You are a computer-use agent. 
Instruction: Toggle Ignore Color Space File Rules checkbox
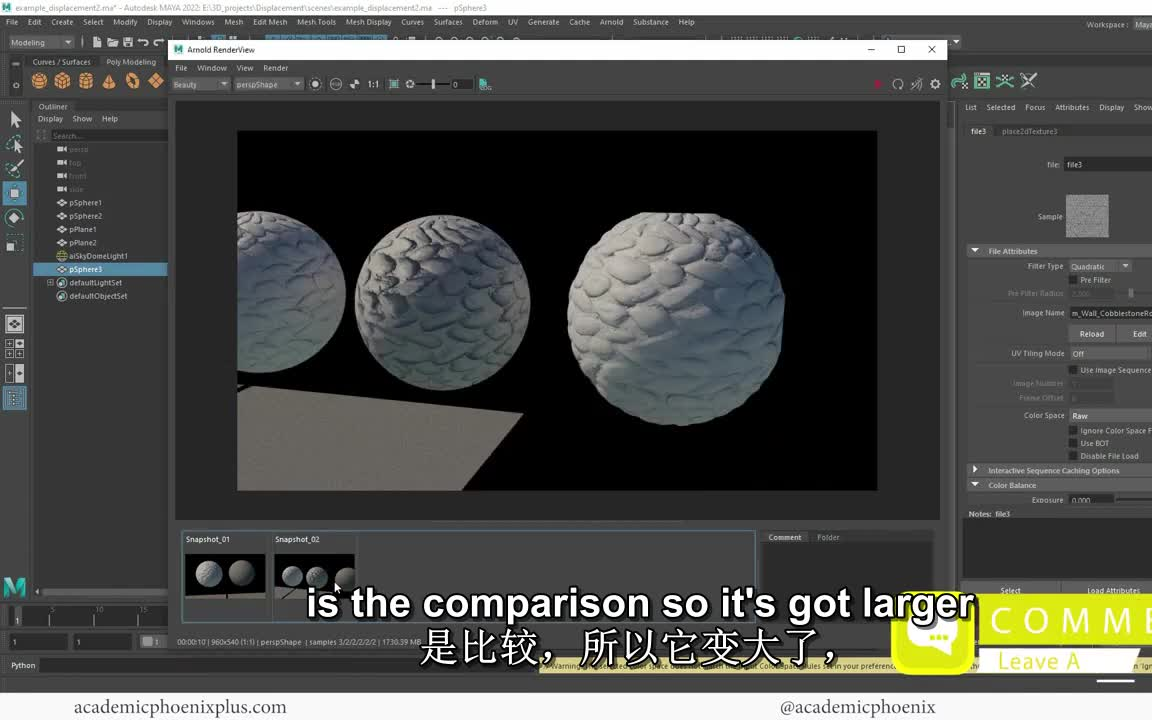pos(1073,431)
